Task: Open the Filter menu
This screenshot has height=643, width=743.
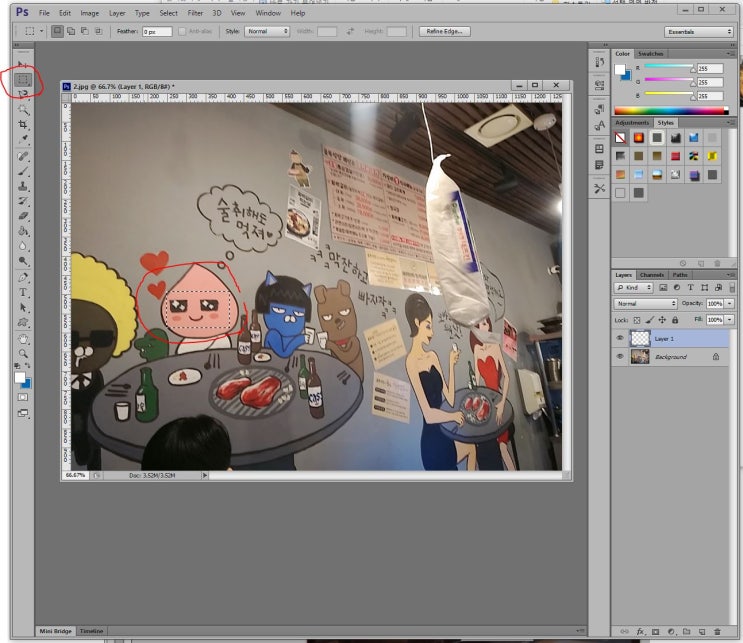Action: pos(195,13)
